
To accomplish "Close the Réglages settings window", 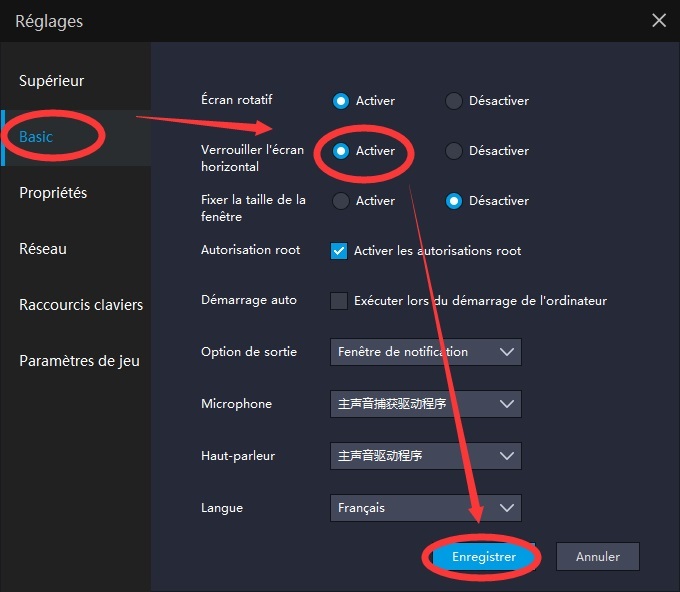I will pyautogui.click(x=658, y=20).
